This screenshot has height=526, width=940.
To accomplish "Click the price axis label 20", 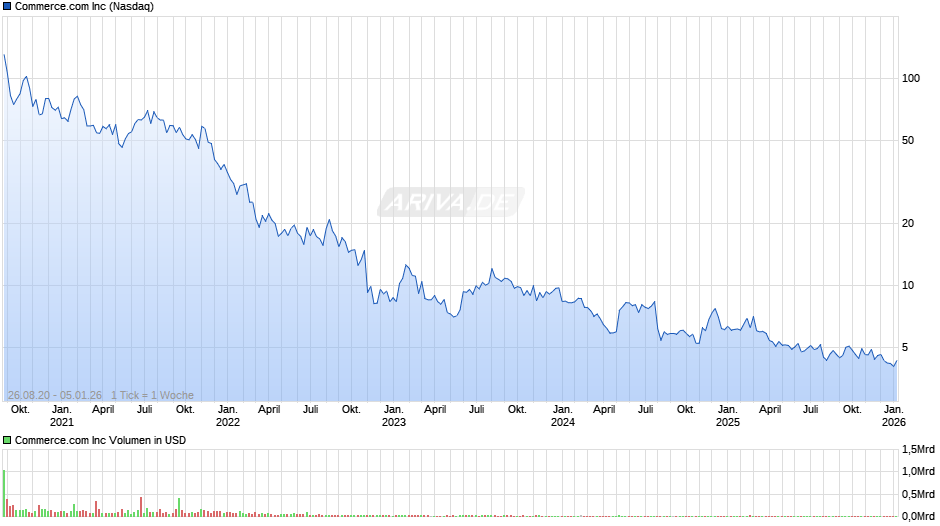I will [x=908, y=223].
